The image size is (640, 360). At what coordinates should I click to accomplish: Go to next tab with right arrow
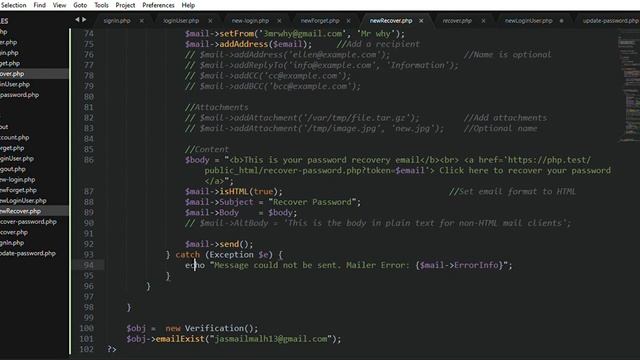(84, 20)
